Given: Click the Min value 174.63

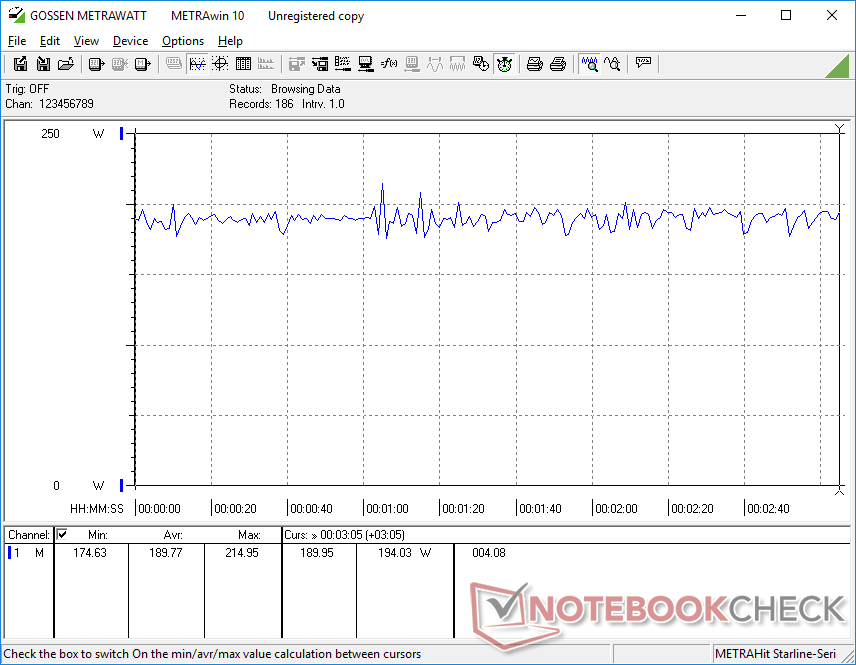Looking at the screenshot, I should click(x=90, y=553).
